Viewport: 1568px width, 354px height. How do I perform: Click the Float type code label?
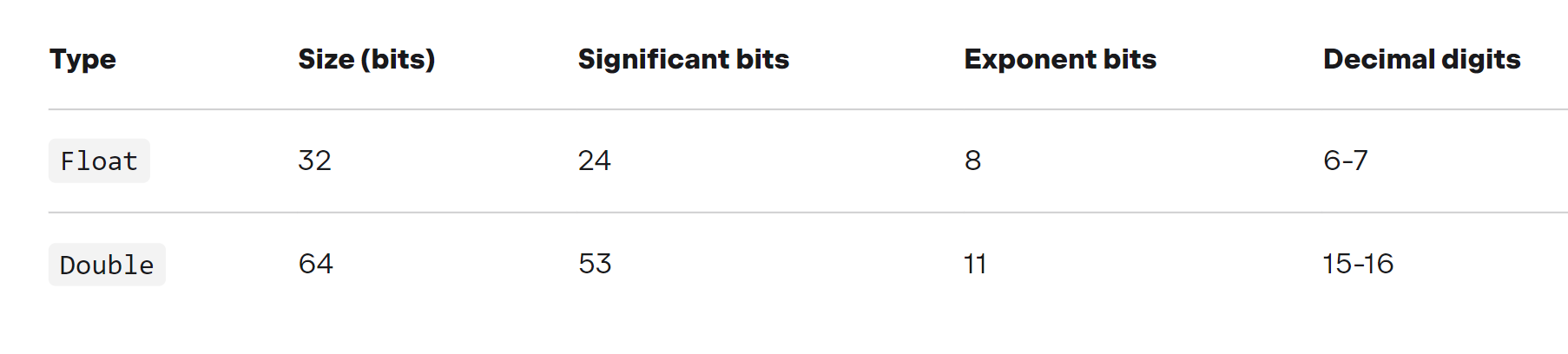coord(99,161)
